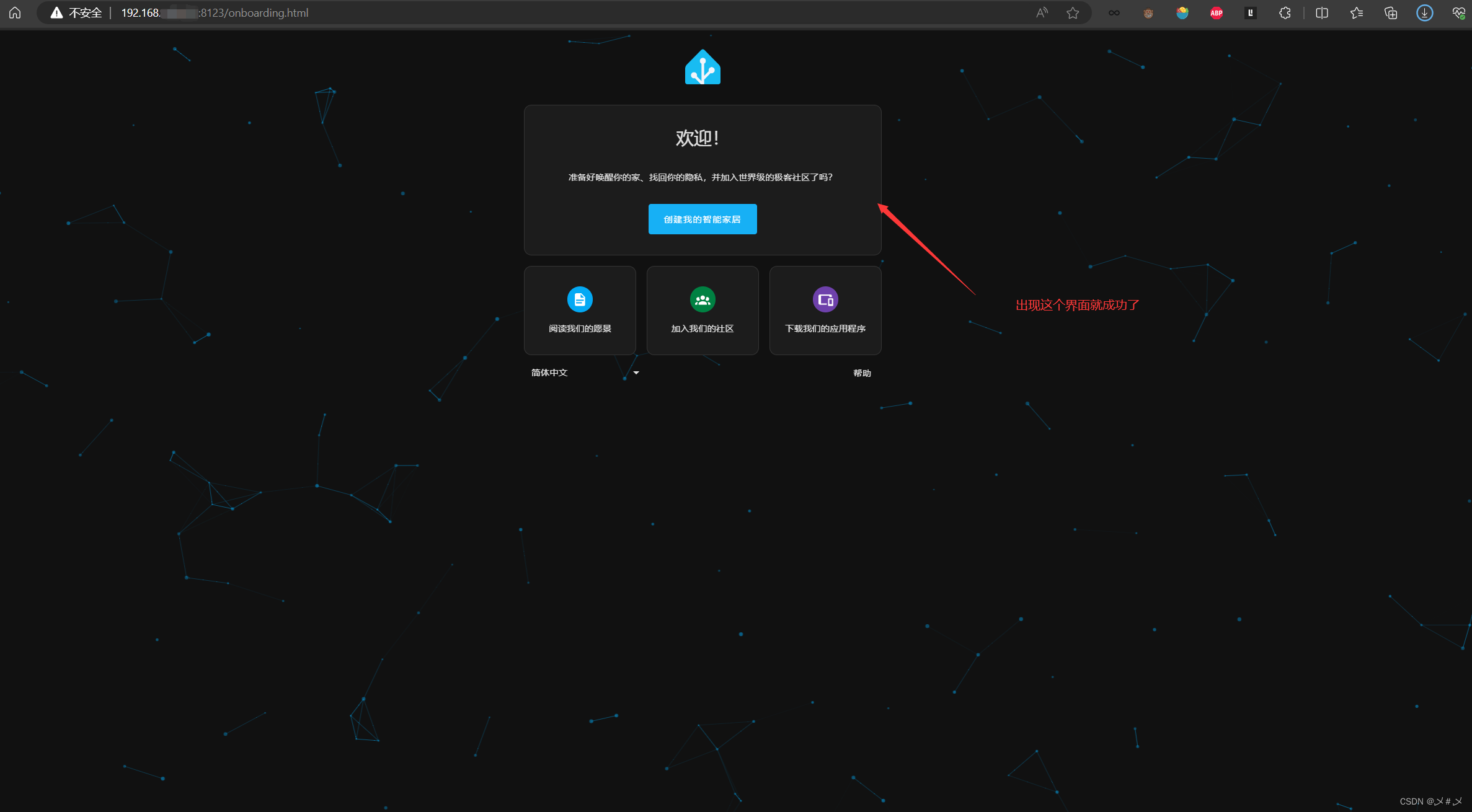The height and width of the screenshot is (812, 1472).
Task: Click language selector dropdown arrow
Action: pyautogui.click(x=636, y=373)
